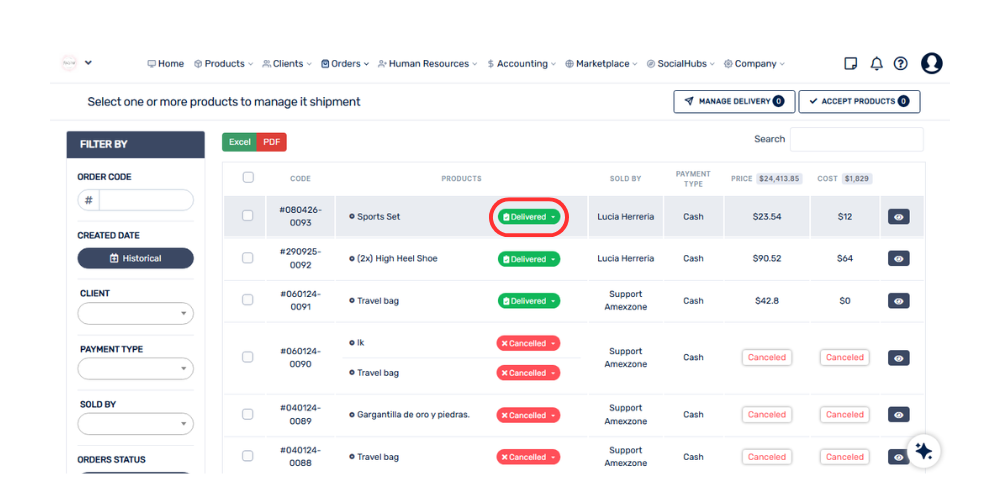Click eye icon for order #060124-0091
The height and width of the screenshot is (500, 1000).
(898, 301)
